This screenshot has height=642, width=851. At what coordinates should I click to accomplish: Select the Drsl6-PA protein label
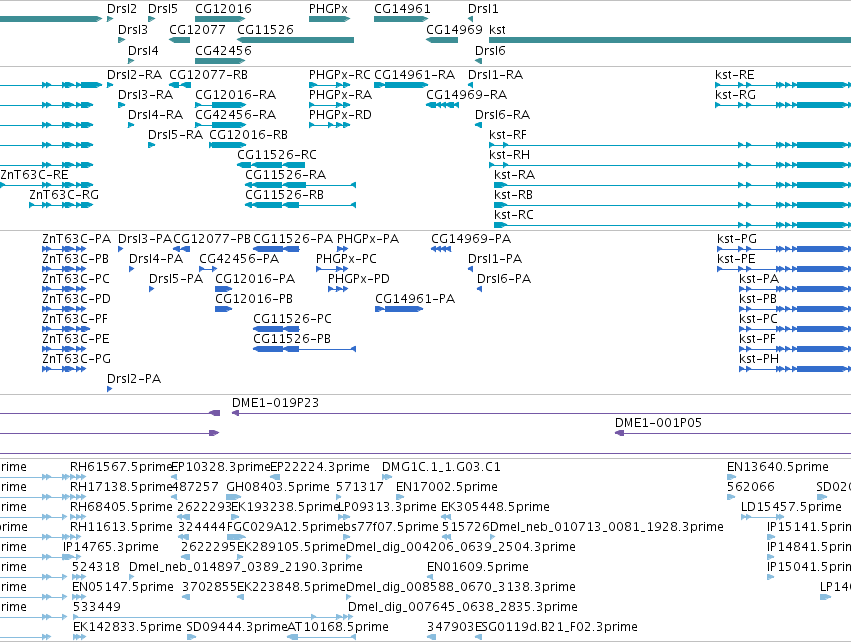pyautogui.click(x=504, y=279)
